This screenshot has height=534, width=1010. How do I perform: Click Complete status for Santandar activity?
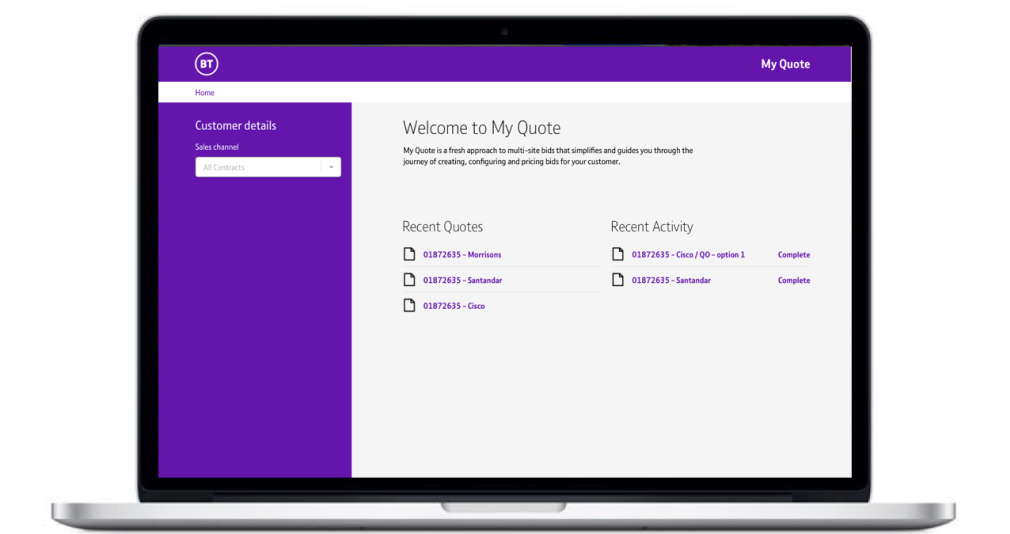(x=794, y=281)
